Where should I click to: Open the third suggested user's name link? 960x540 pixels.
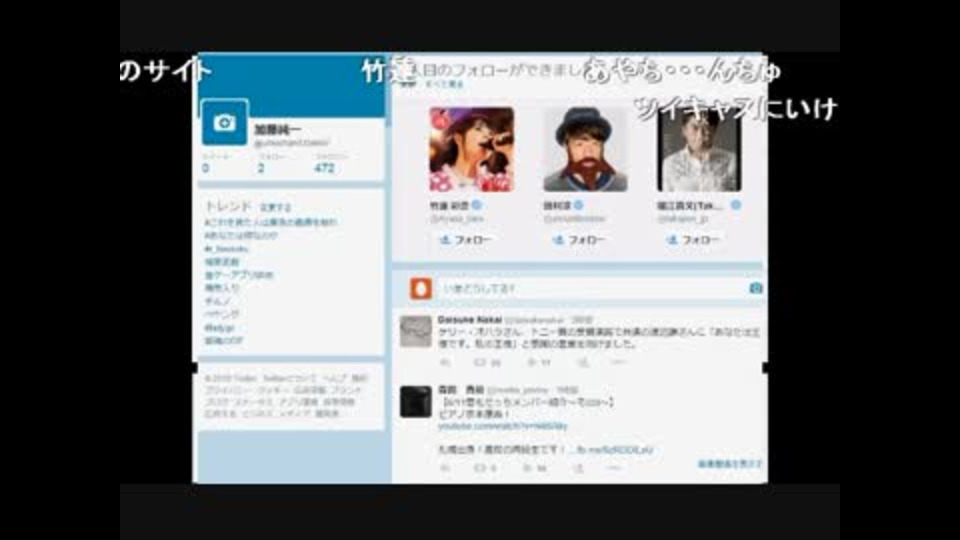tap(690, 206)
